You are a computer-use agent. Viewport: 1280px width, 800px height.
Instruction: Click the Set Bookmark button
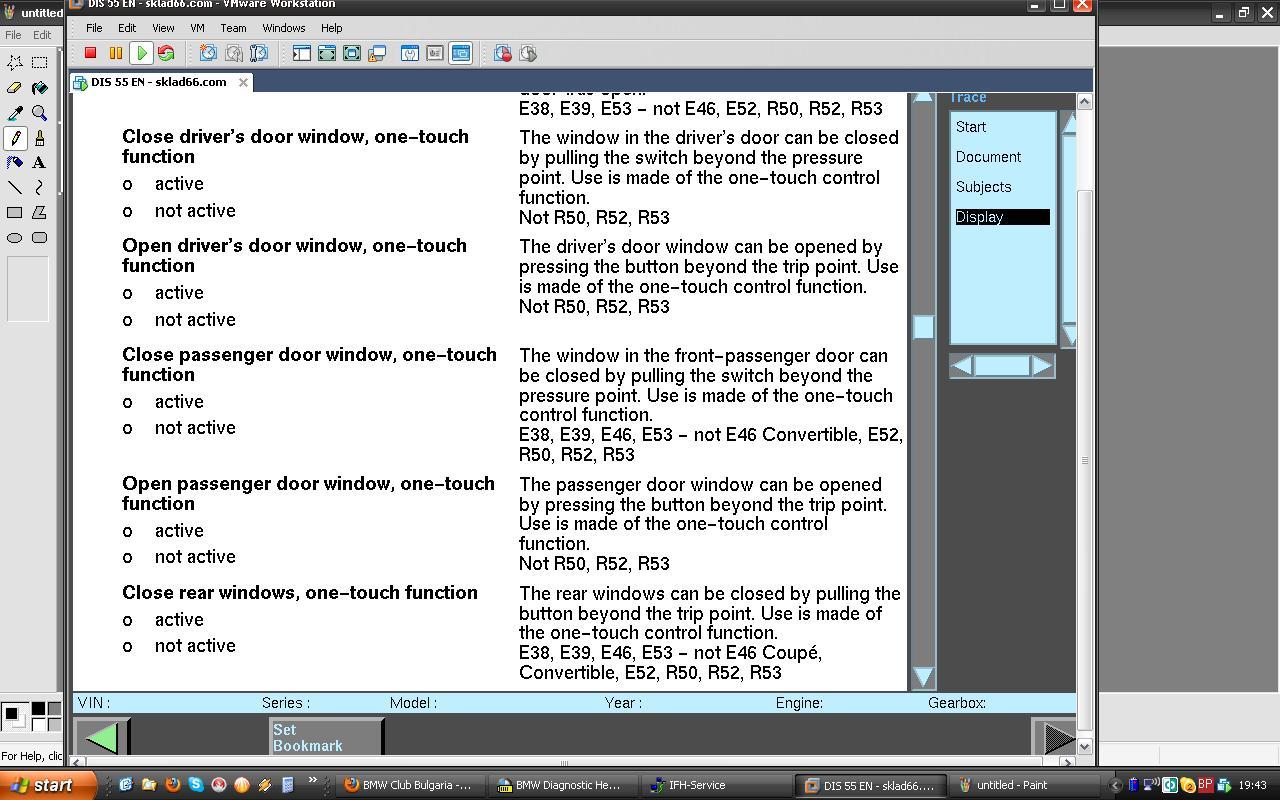(326, 738)
